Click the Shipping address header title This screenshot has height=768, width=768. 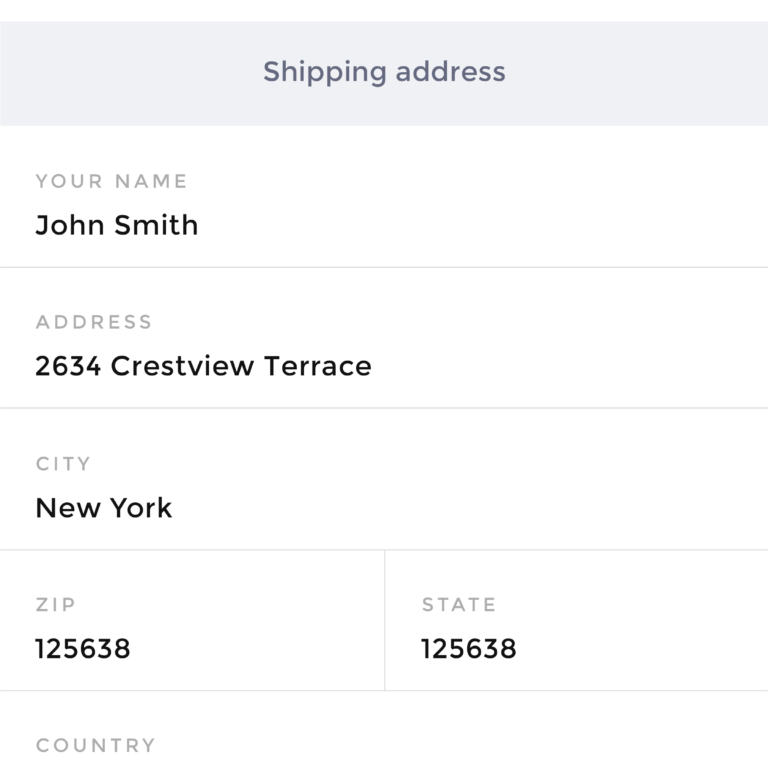click(x=384, y=72)
